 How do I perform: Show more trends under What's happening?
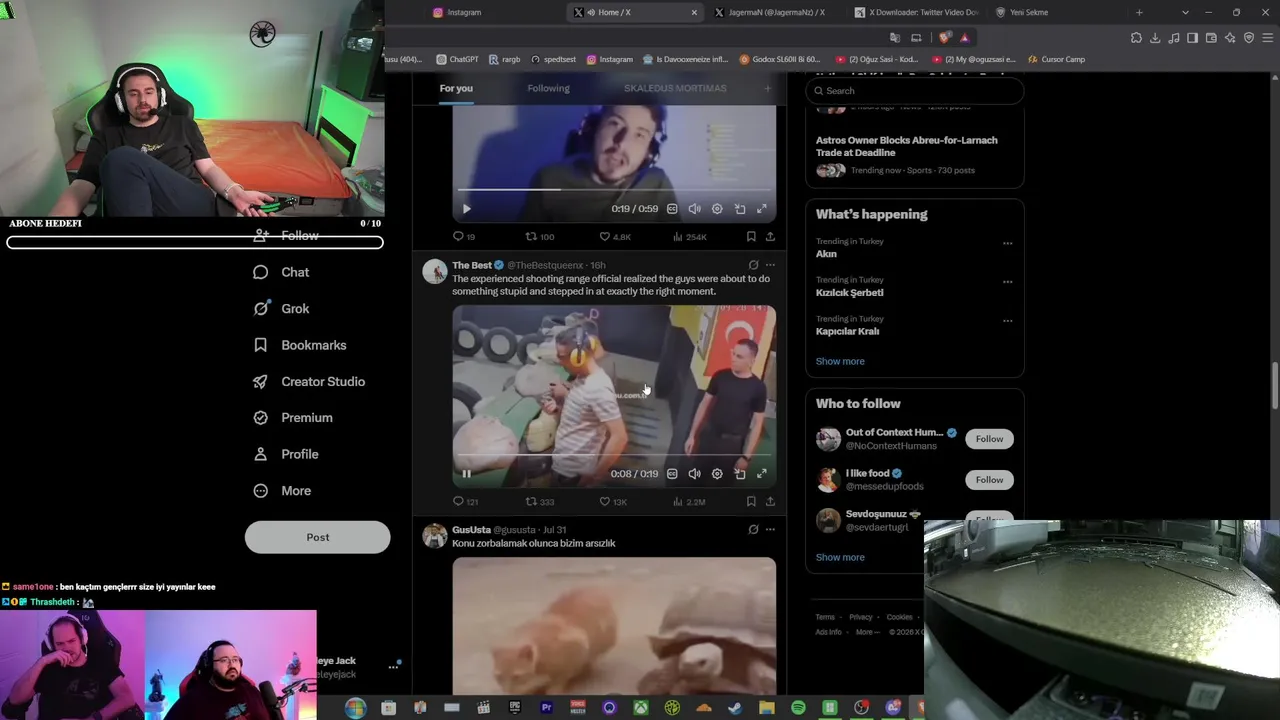[840, 361]
